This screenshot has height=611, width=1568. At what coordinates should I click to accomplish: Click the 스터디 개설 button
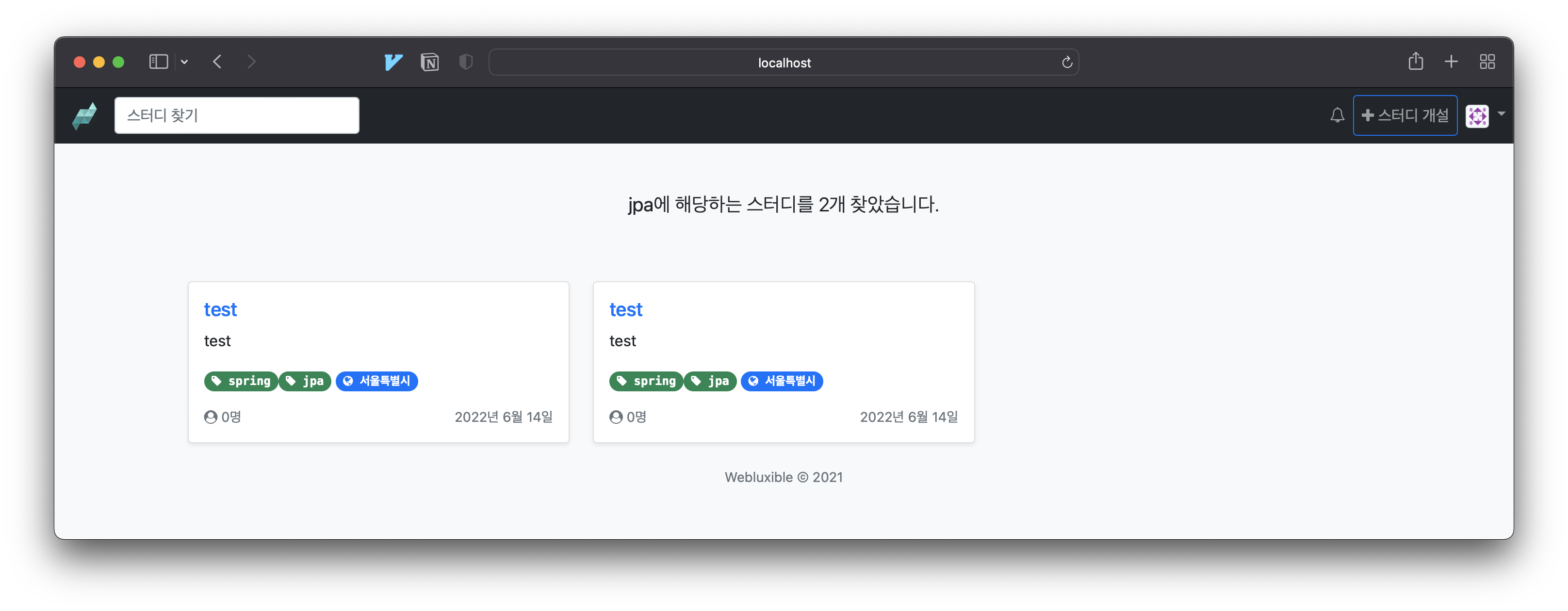1405,115
